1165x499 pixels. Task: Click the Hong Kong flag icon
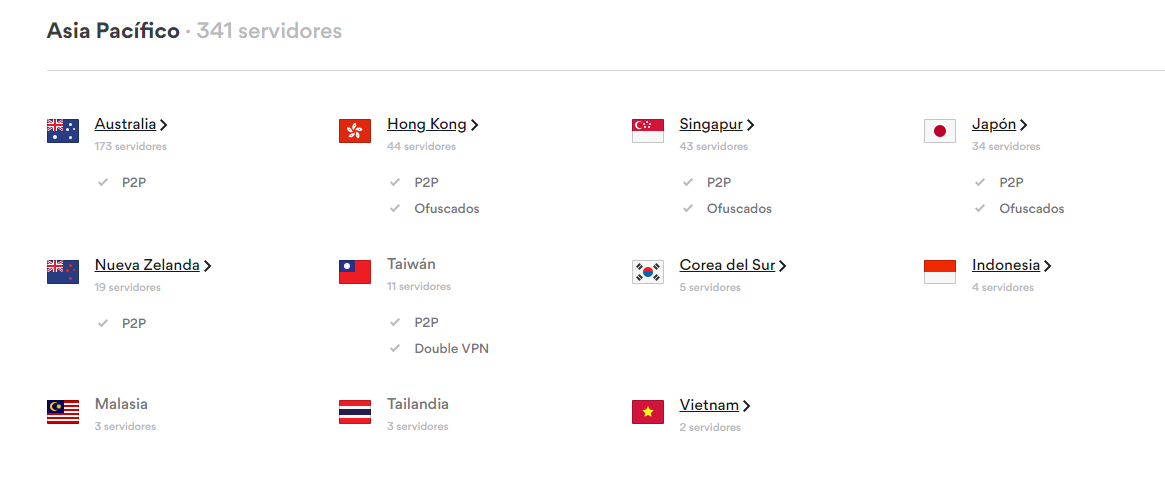point(354,131)
